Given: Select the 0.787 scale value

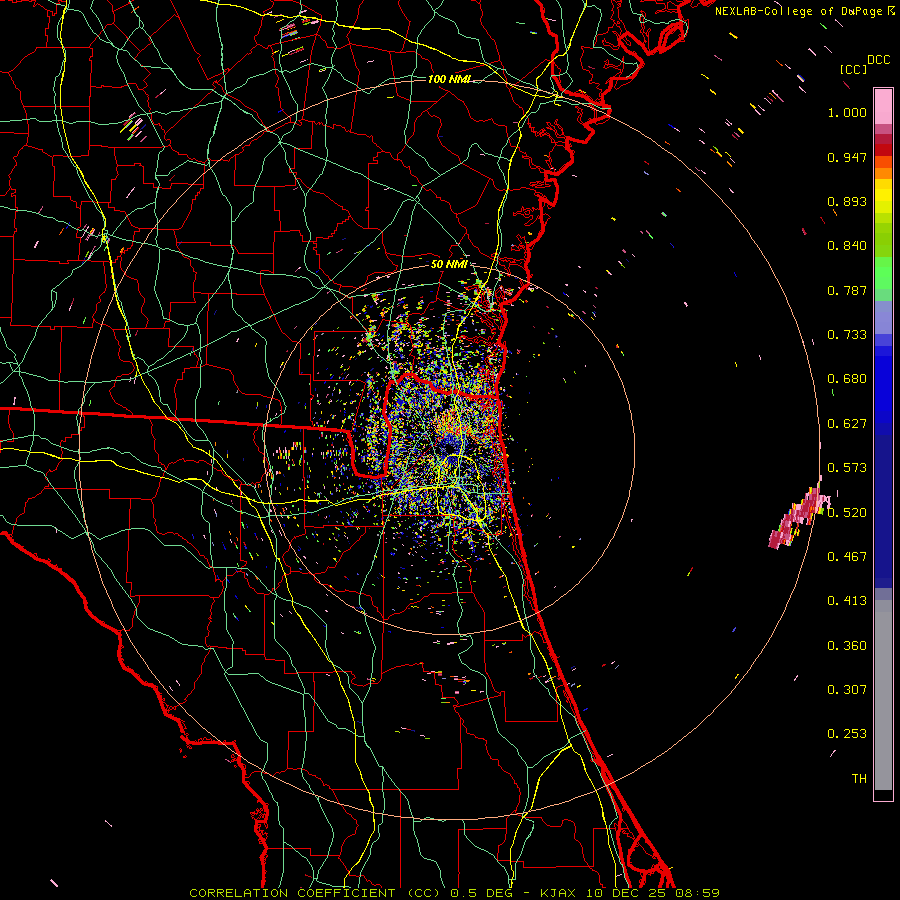Looking at the screenshot, I should 847,290.
